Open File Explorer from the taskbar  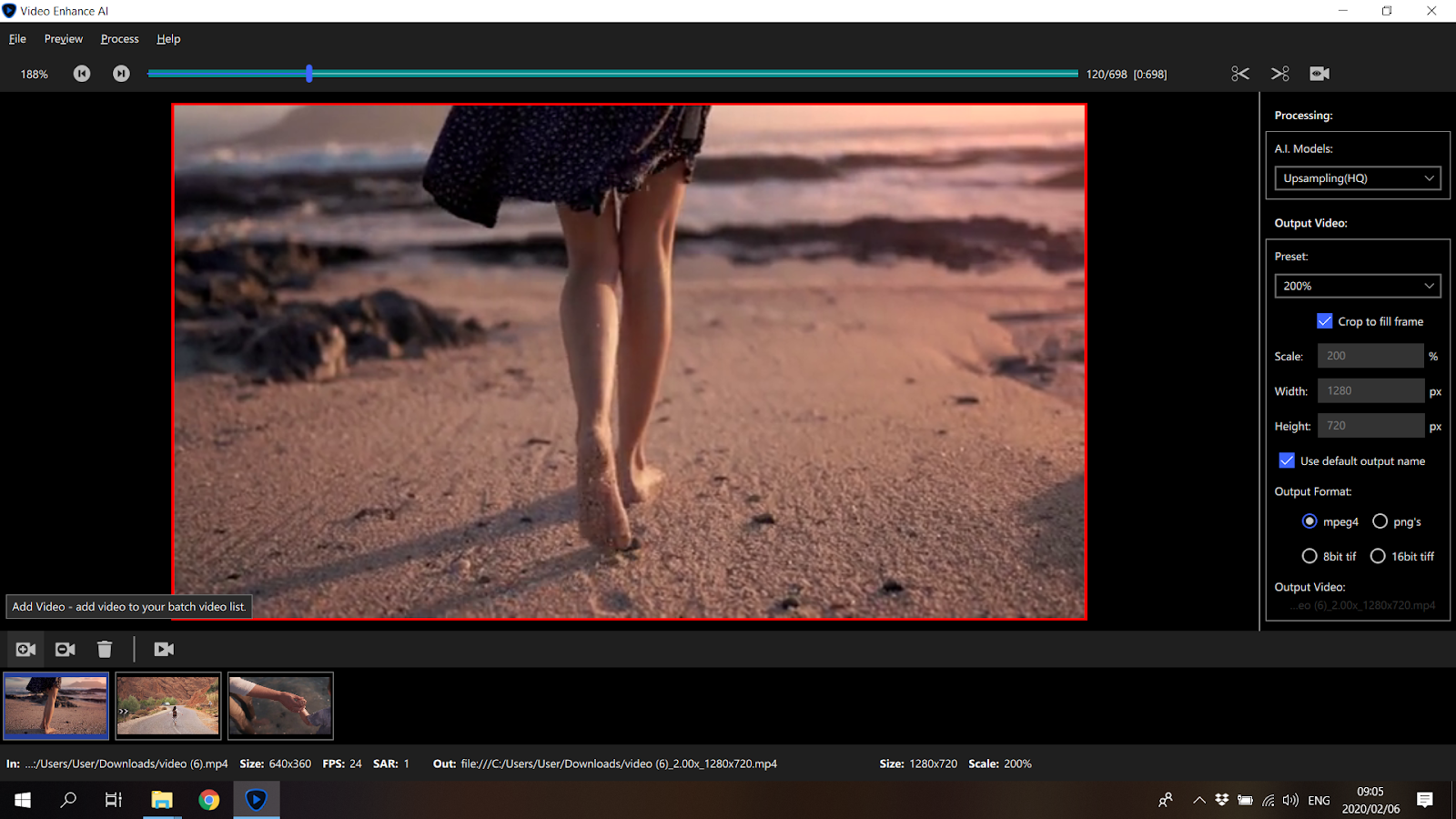click(162, 800)
